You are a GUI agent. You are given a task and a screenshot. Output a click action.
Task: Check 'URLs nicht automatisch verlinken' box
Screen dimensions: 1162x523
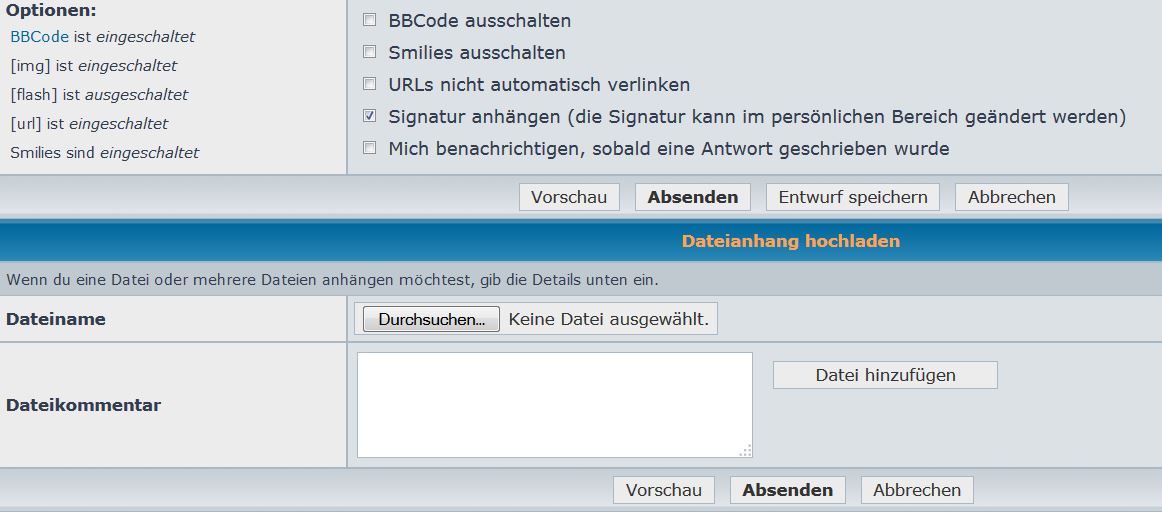(x=370, y=84)
